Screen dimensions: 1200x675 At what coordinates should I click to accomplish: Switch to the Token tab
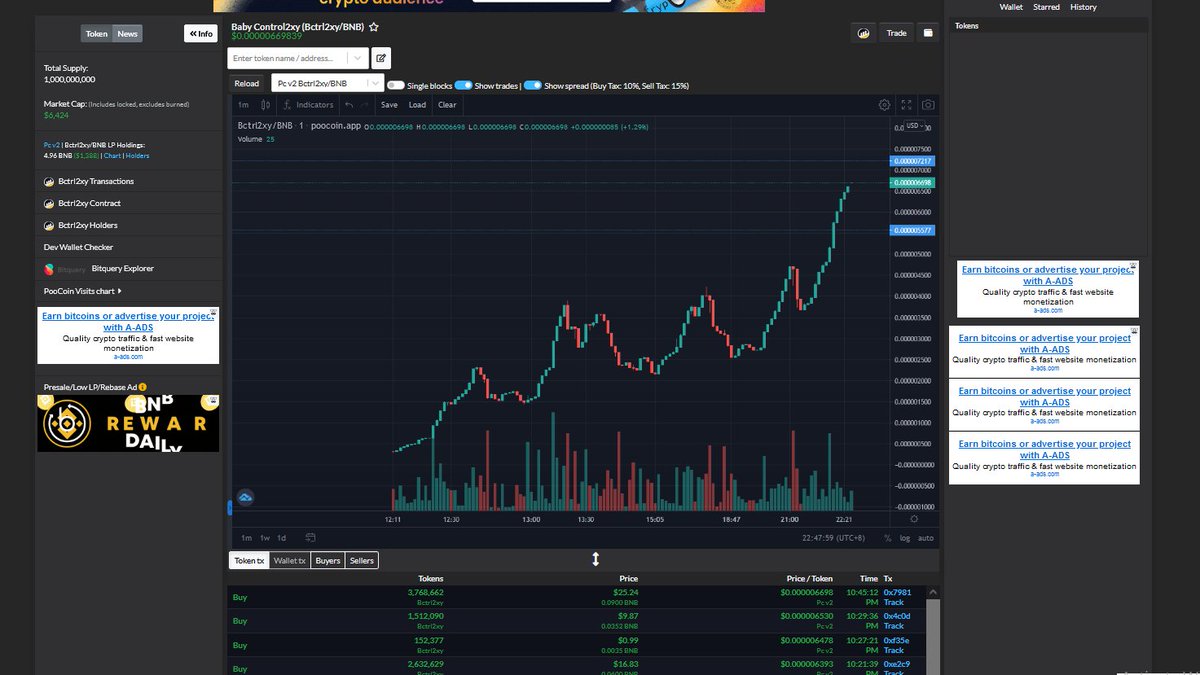point(97,33)
